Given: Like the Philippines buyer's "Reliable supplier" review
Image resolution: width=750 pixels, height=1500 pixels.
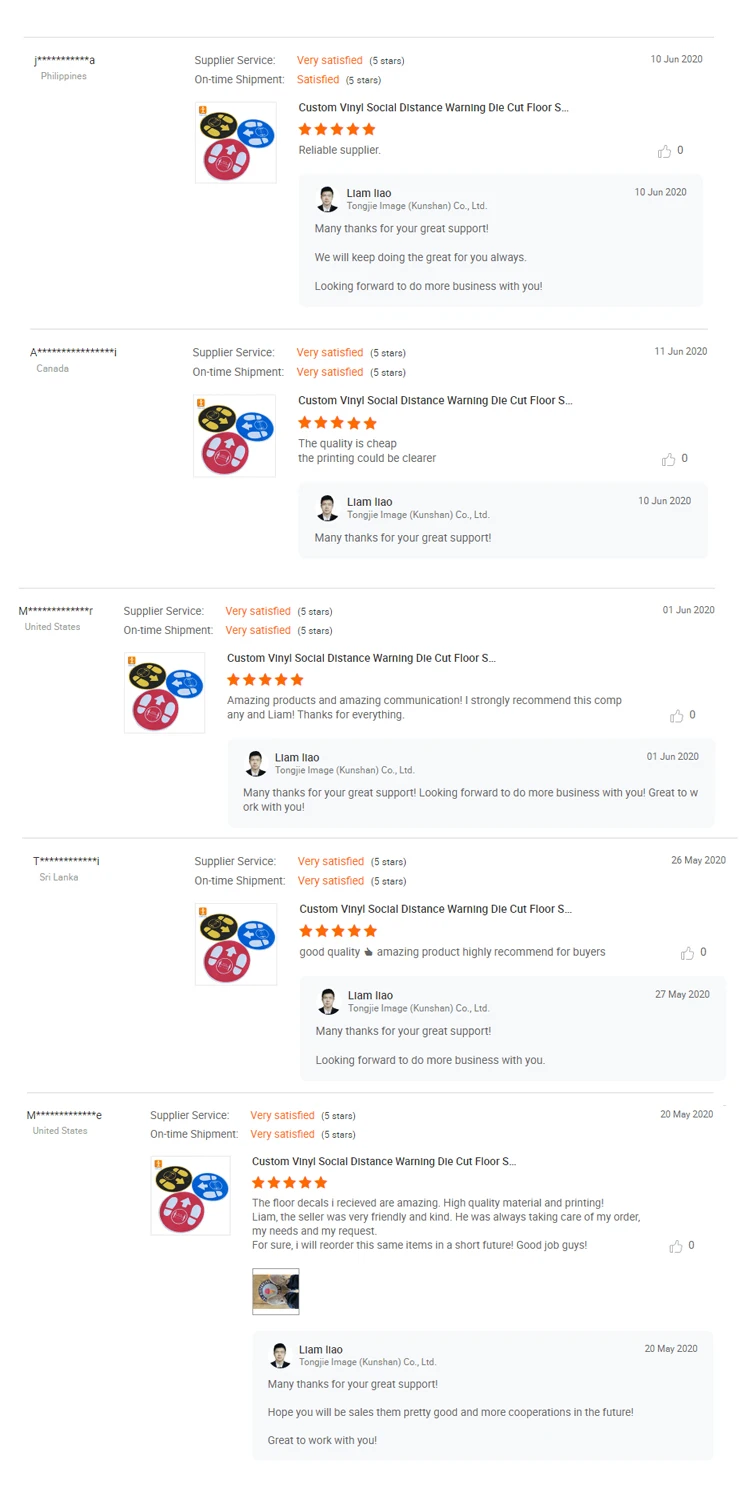Looking at the screenshot, I should pos(664,151).
